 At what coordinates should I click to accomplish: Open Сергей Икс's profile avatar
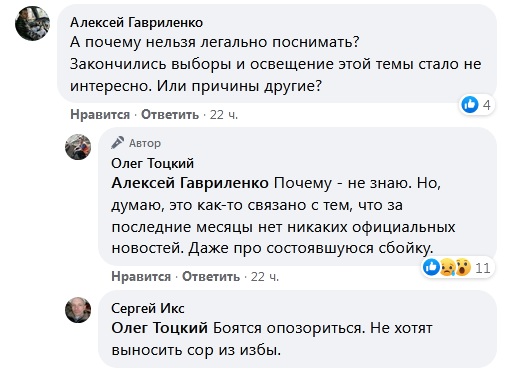(x=78, y=310)
